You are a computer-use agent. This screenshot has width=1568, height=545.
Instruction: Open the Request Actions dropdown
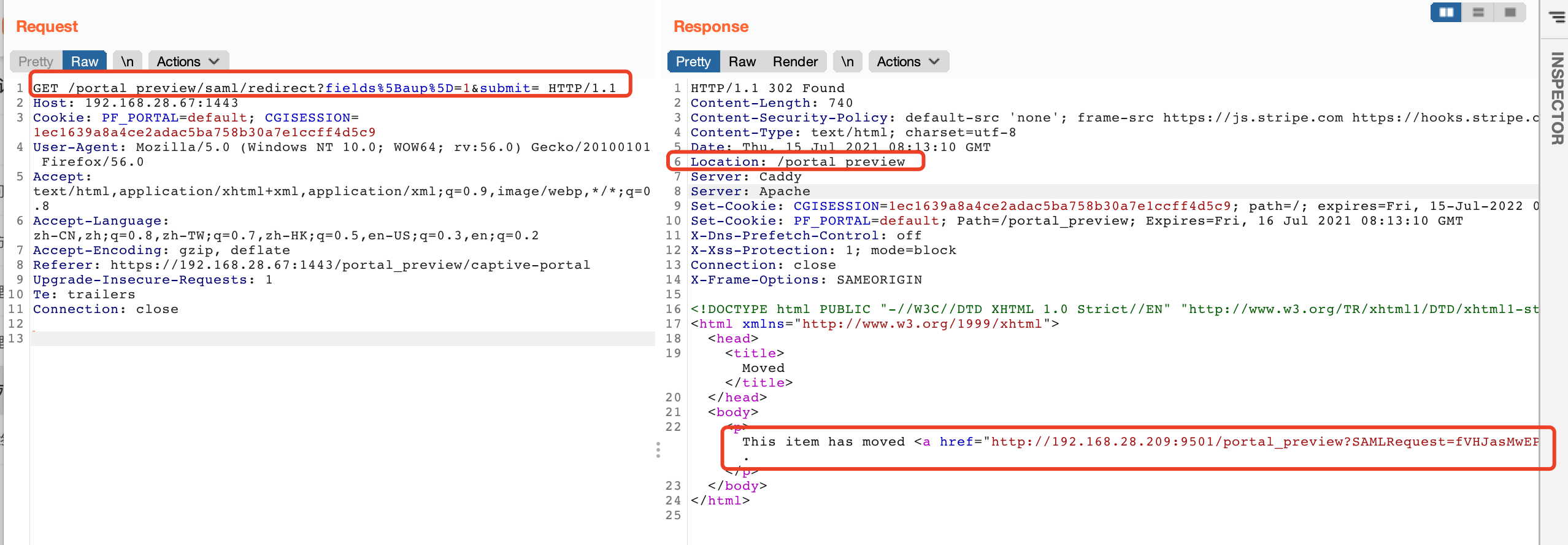[188, 61]
